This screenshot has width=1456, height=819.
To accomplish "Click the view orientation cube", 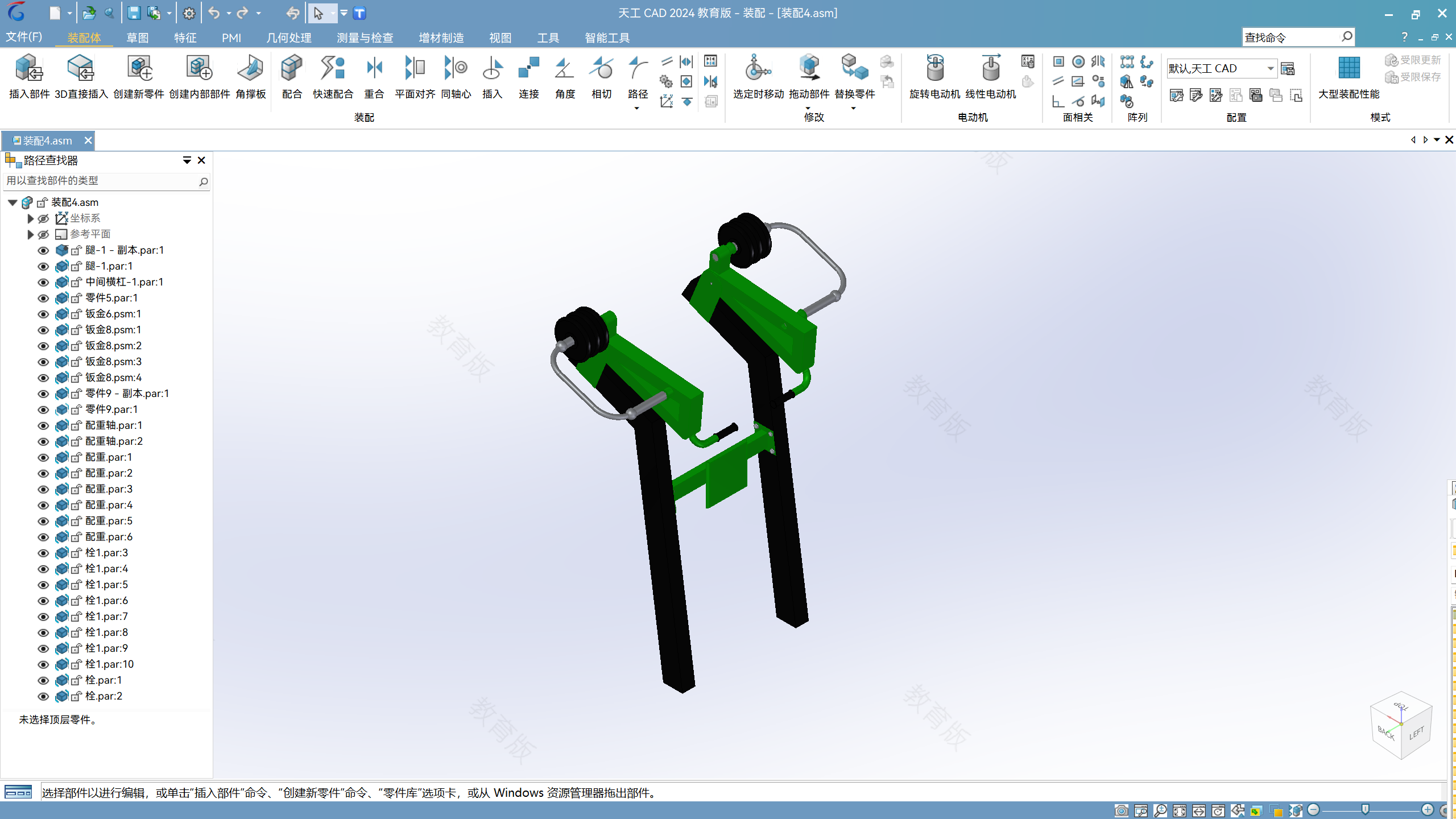I will tap(1401, 725).
